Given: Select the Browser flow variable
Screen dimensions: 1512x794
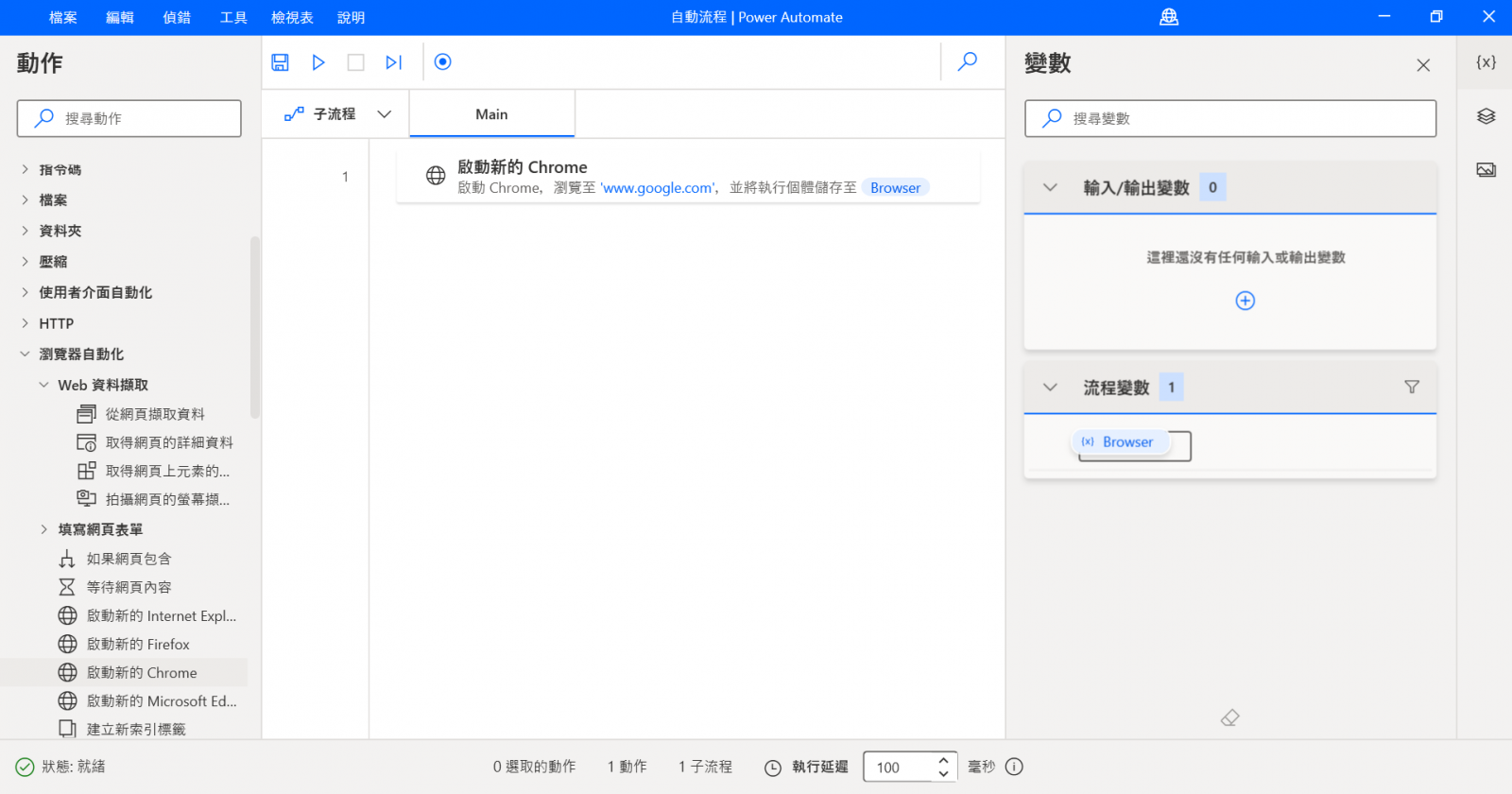Looking at the screenshot, I should point(1120,441).
